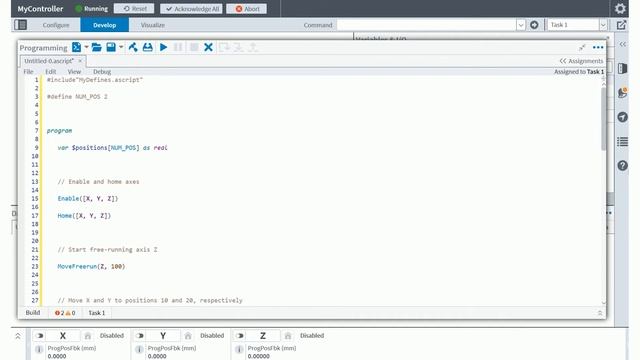The image size is (640, 360).
Task: Send the command with the arrow button
Action: [x=534, y=25]
